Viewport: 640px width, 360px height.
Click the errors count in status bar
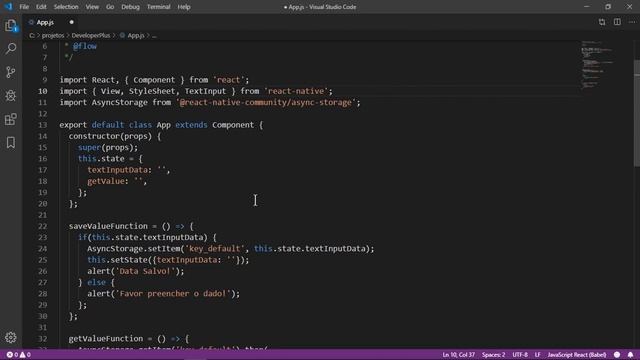coord(12,355)
